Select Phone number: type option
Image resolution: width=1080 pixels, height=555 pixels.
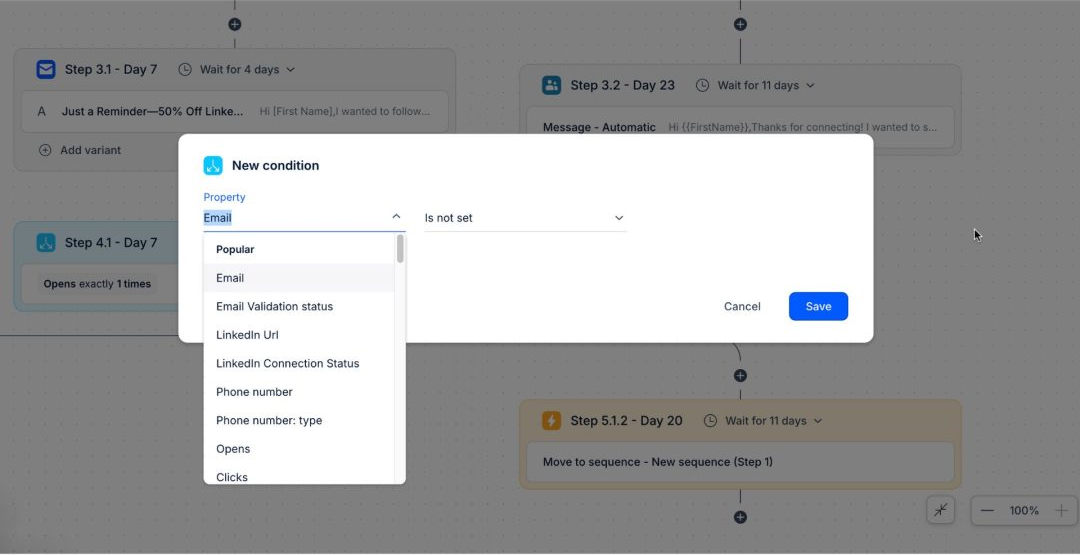[x=299, y=421]
